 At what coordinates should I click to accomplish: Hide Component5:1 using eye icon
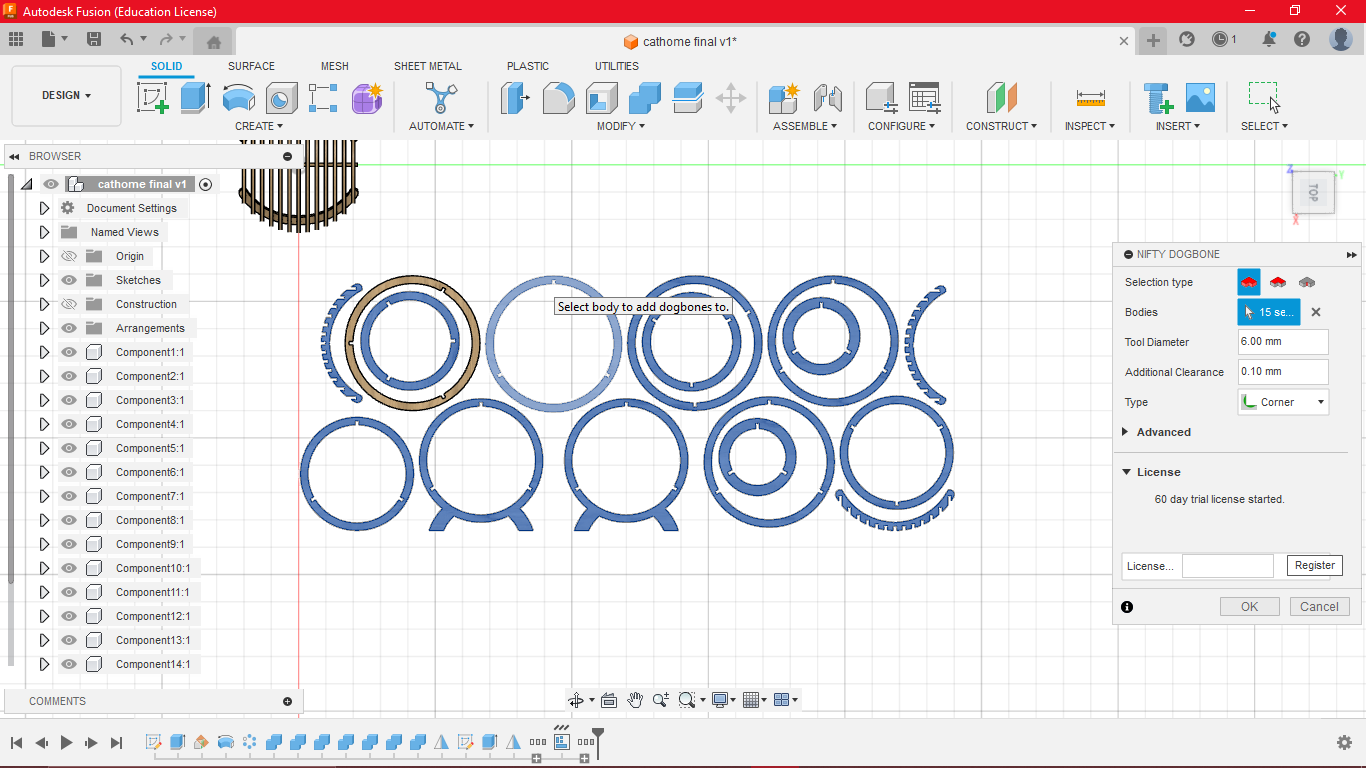click(69, 448)
